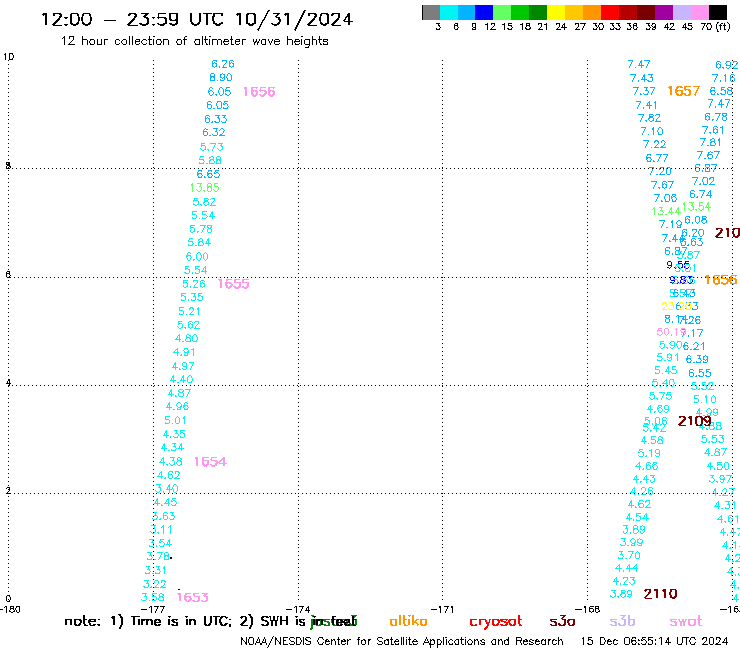The image size is (740, 650).
Task: Click the wave height value 7.02
Action: tap(703, 181)
